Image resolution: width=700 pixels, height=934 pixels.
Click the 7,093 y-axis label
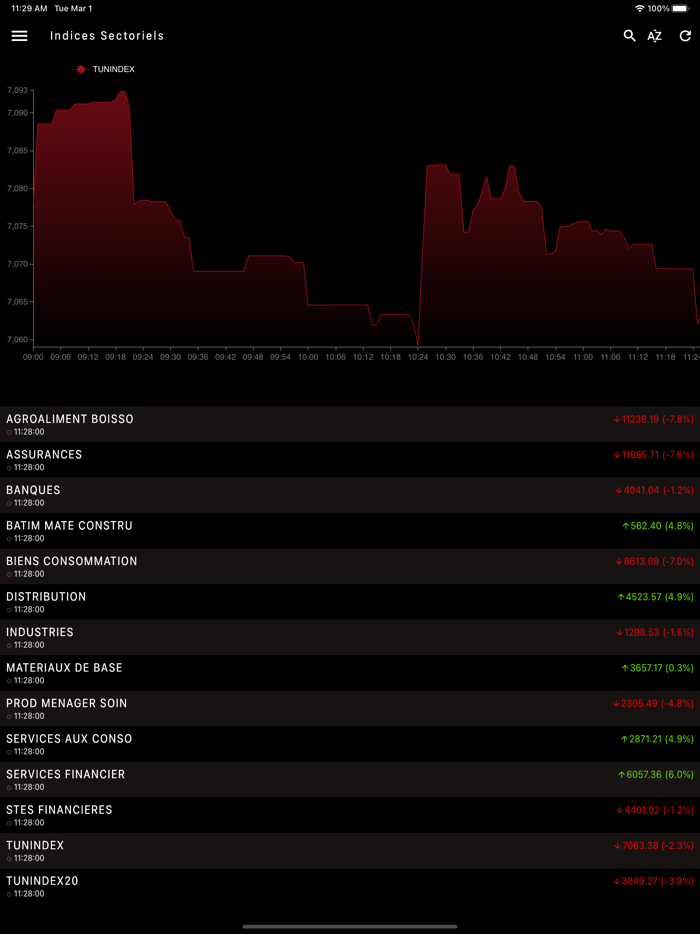click(17, 91)
